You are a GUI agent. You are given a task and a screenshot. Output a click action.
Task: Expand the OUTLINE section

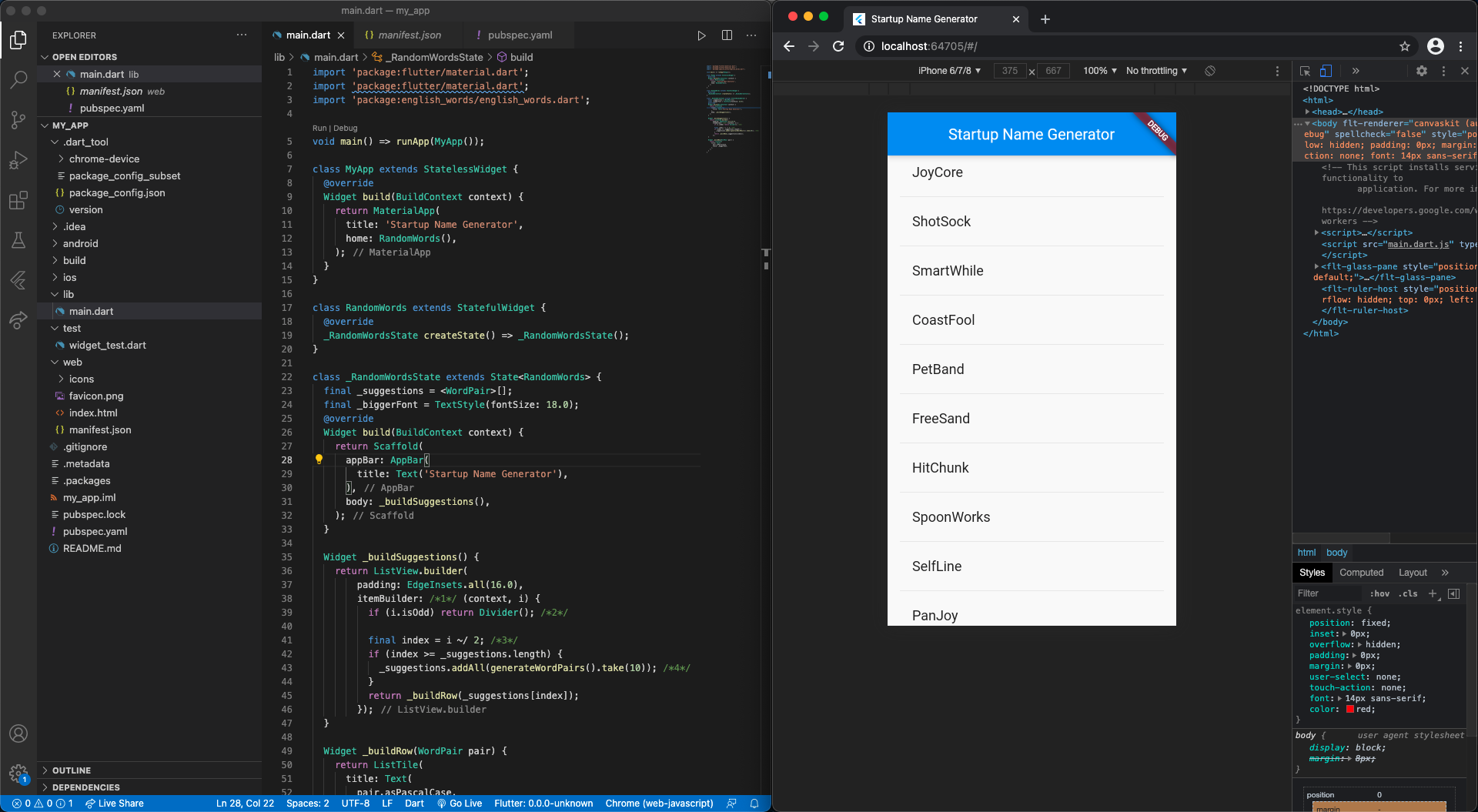coord(150,770)
